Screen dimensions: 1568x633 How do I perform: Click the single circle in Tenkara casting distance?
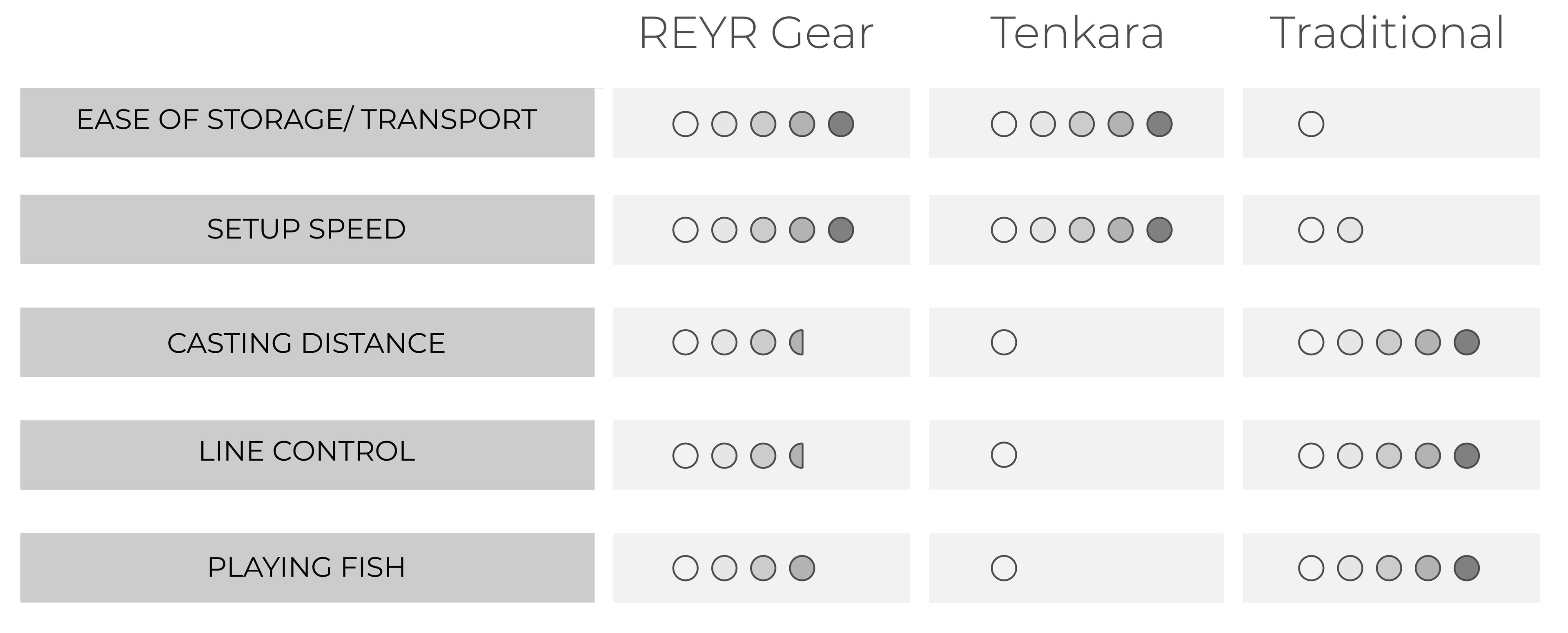(x=1004, y=342)
